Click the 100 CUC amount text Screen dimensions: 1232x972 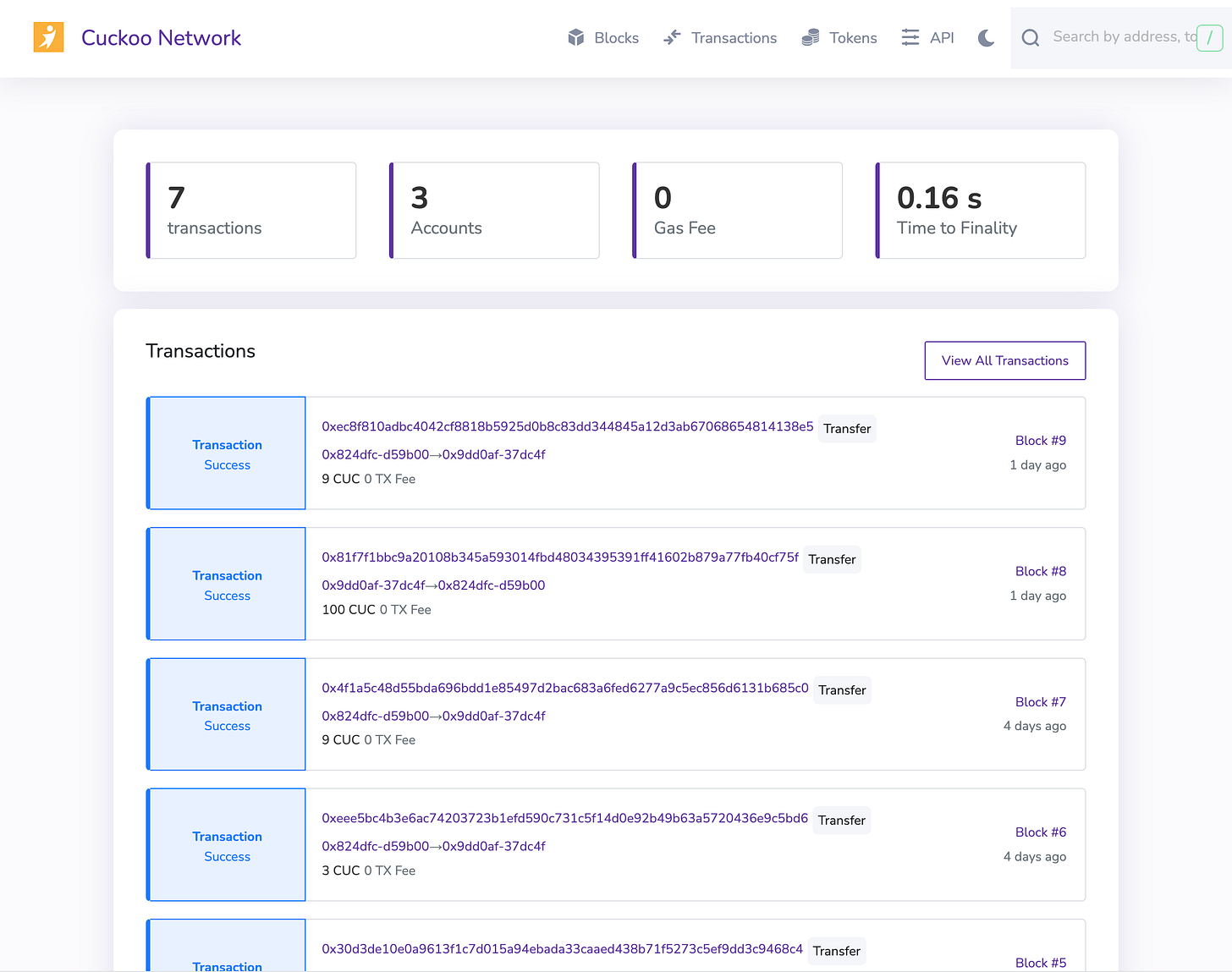tap(349, 610)
